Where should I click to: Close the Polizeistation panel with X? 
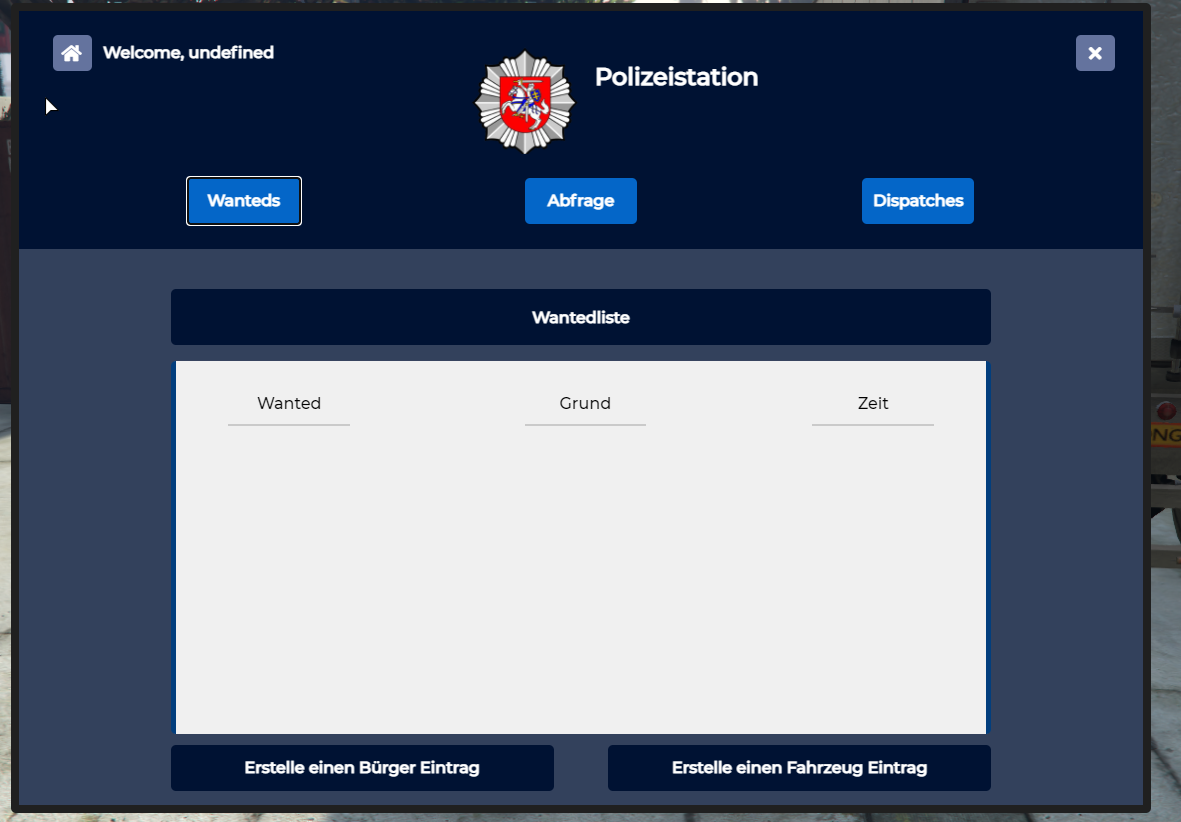pyautogui.click(x=1095, y=53)
